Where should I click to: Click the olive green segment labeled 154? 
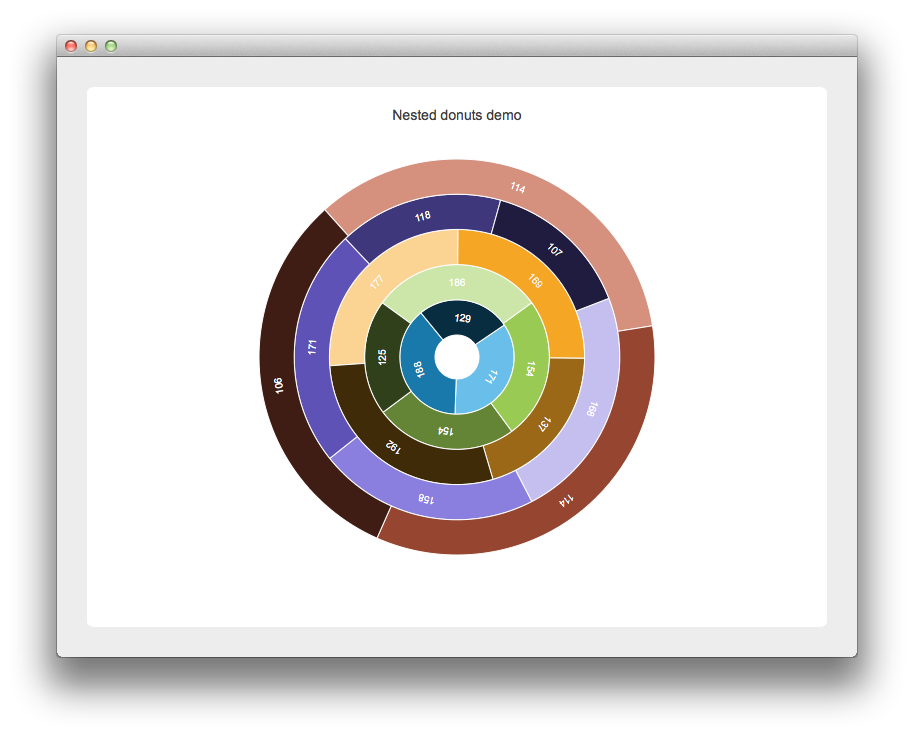pyautogui.click(x=446, y=429)
